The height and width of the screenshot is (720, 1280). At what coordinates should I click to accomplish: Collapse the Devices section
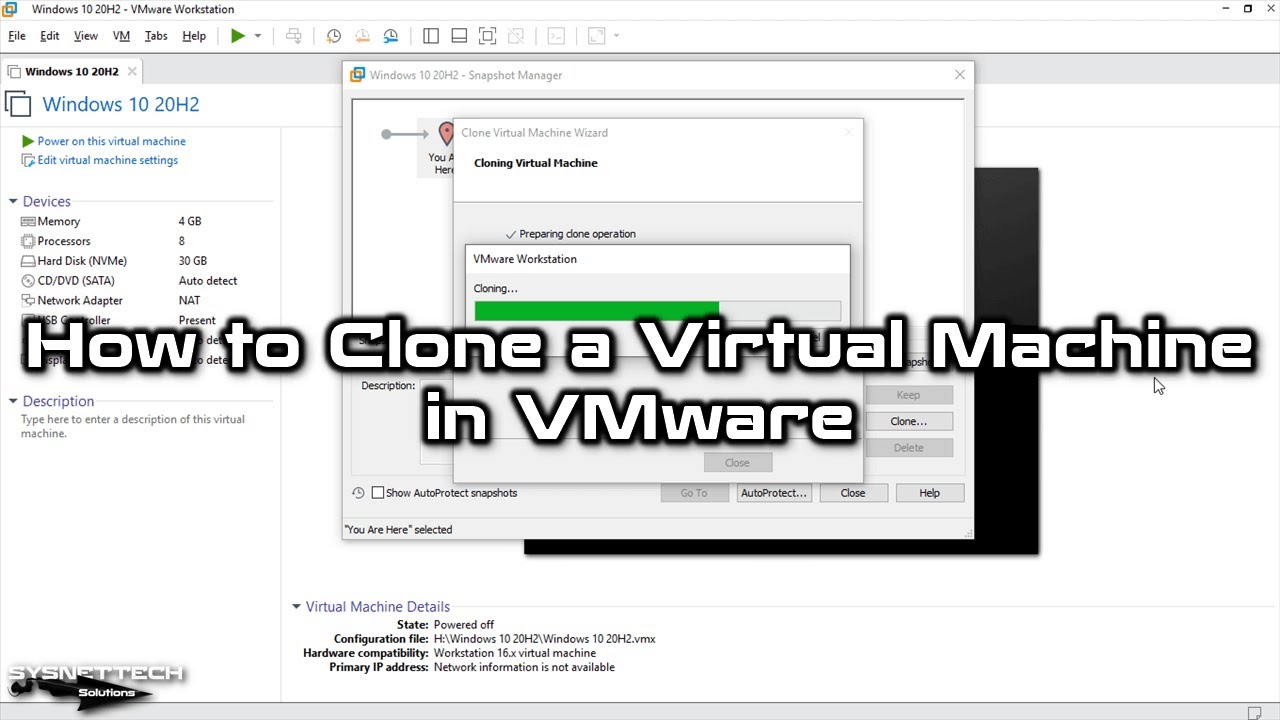click(x=13, y=202)
